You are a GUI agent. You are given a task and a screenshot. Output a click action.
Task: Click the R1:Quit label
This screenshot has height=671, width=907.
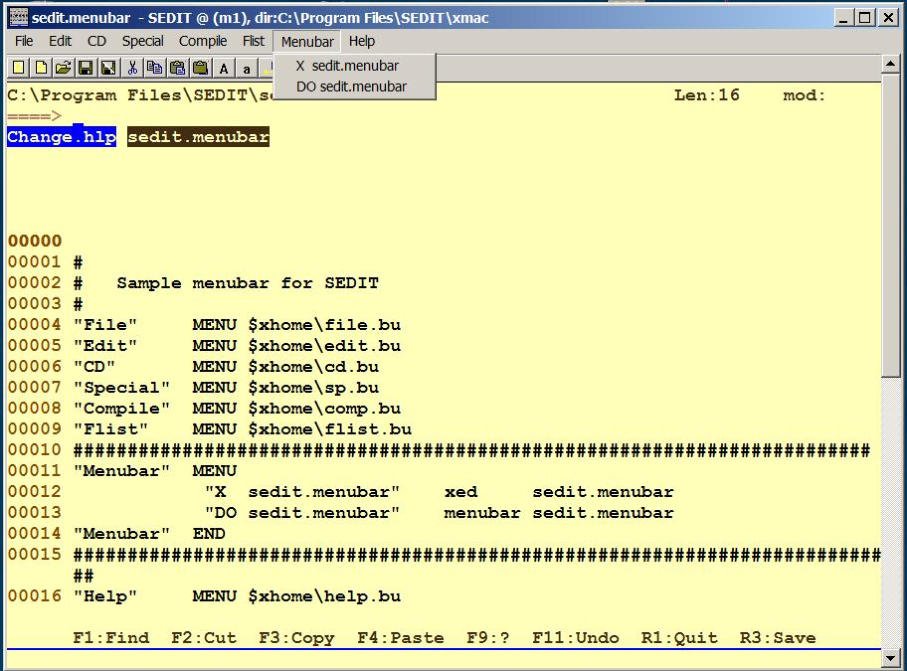(x=679, y=637)
